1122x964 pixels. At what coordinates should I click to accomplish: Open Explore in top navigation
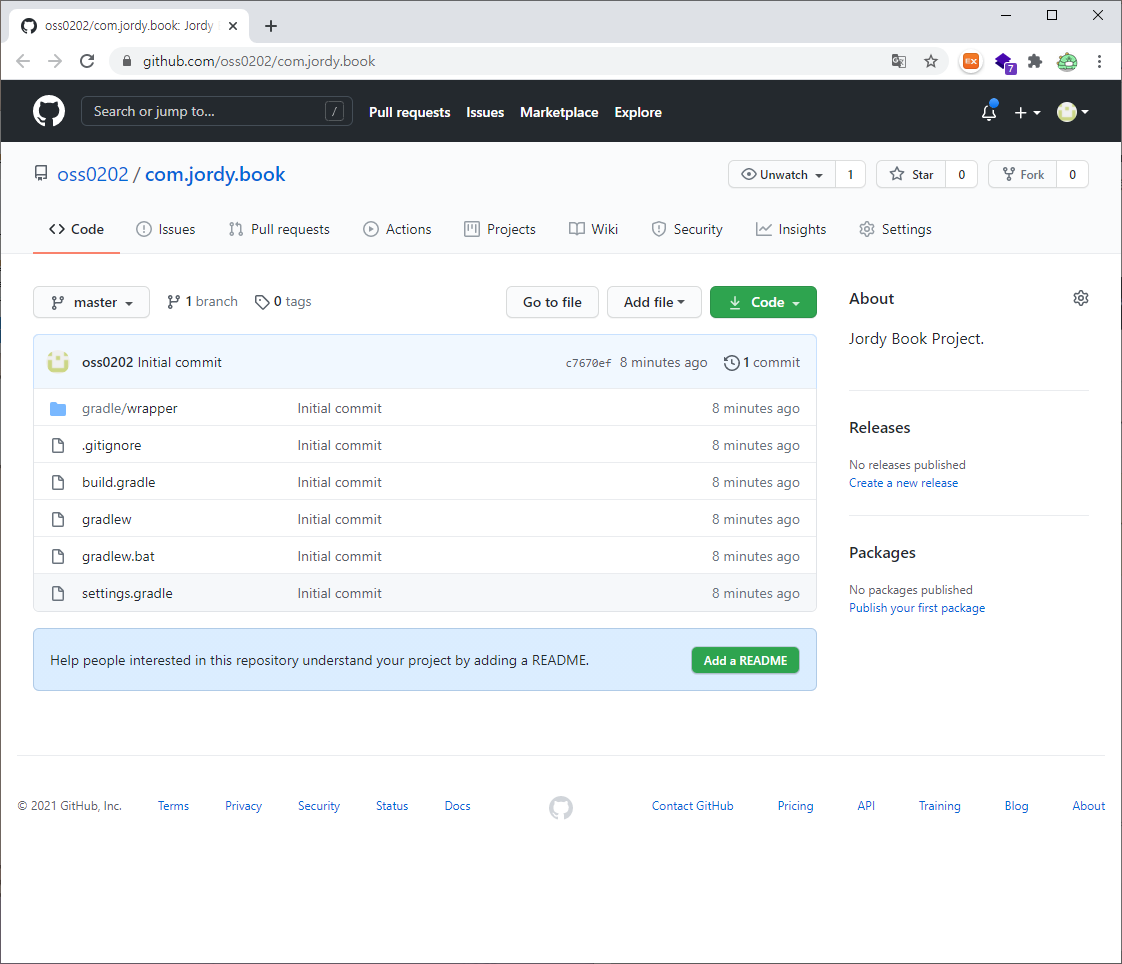638,112
